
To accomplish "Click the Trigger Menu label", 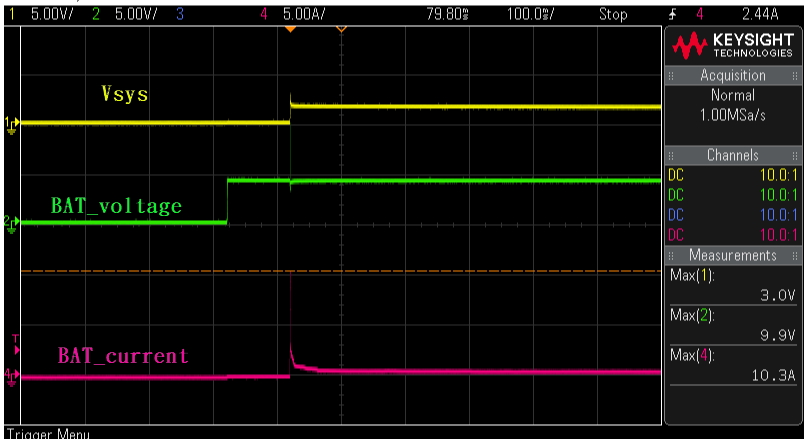I will point(48,434).
